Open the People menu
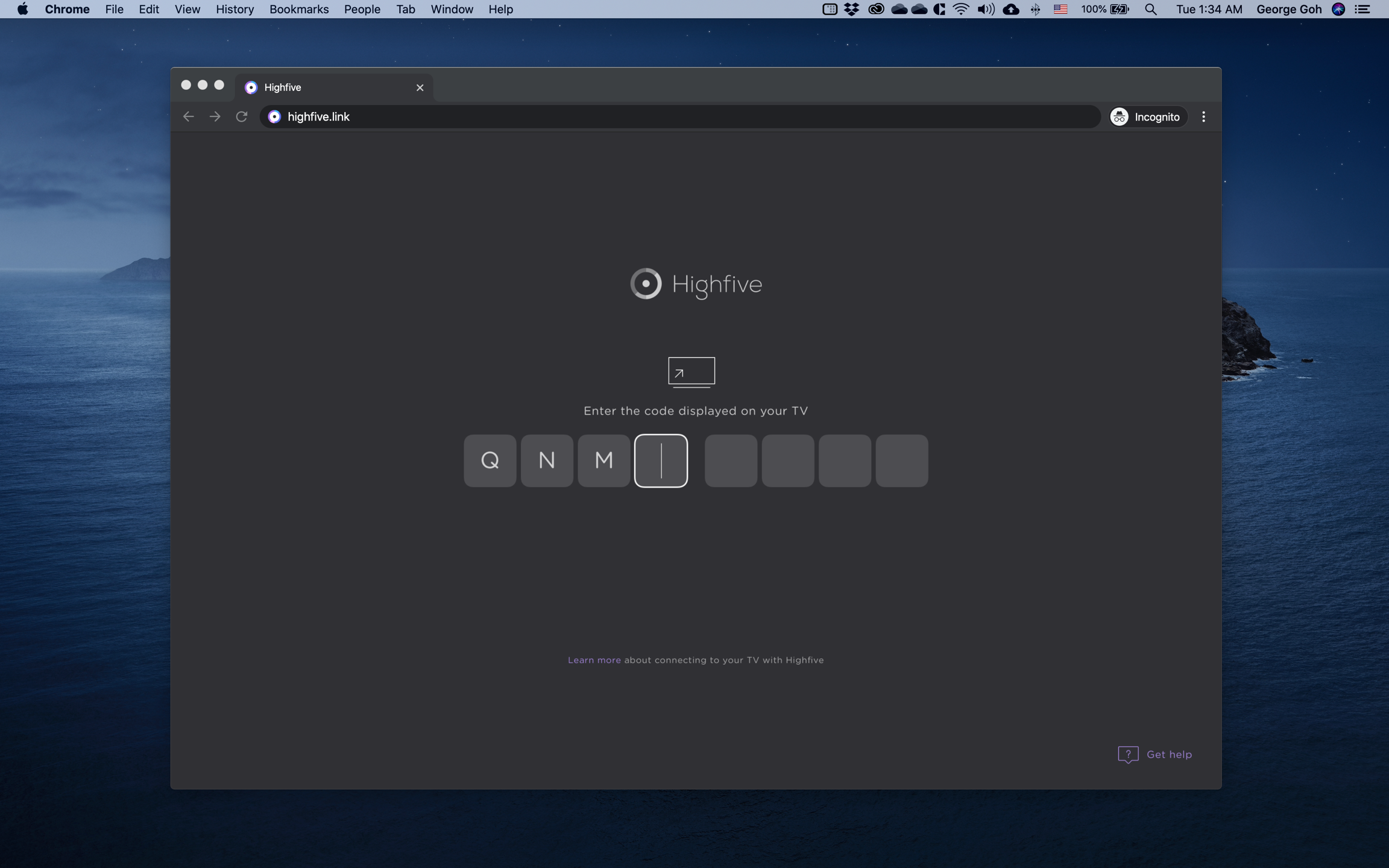This screenshot has width=1389, height=868. (362, 9)
